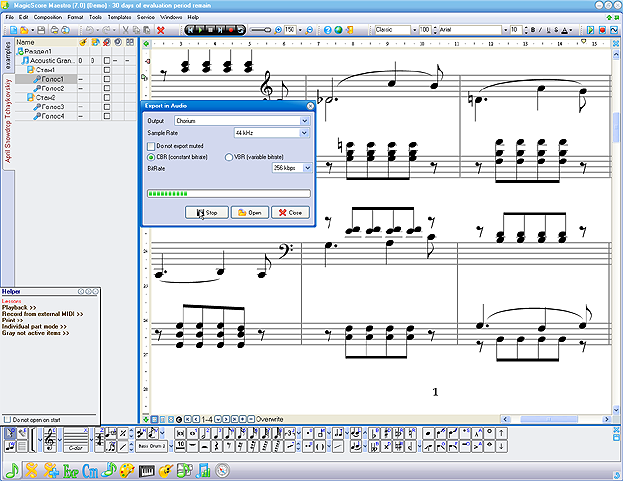The height and width of the screenshot is (481, 623).
Task: Start playback with the green Play button
Action: tap(200, 30)
